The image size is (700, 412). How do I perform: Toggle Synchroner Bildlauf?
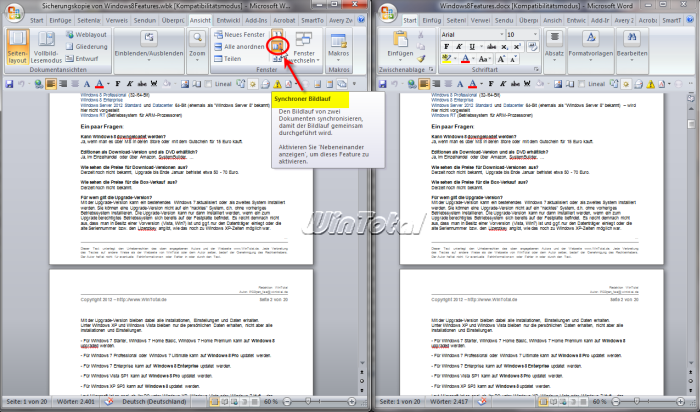pyautogui.click(x=277, y=46)
